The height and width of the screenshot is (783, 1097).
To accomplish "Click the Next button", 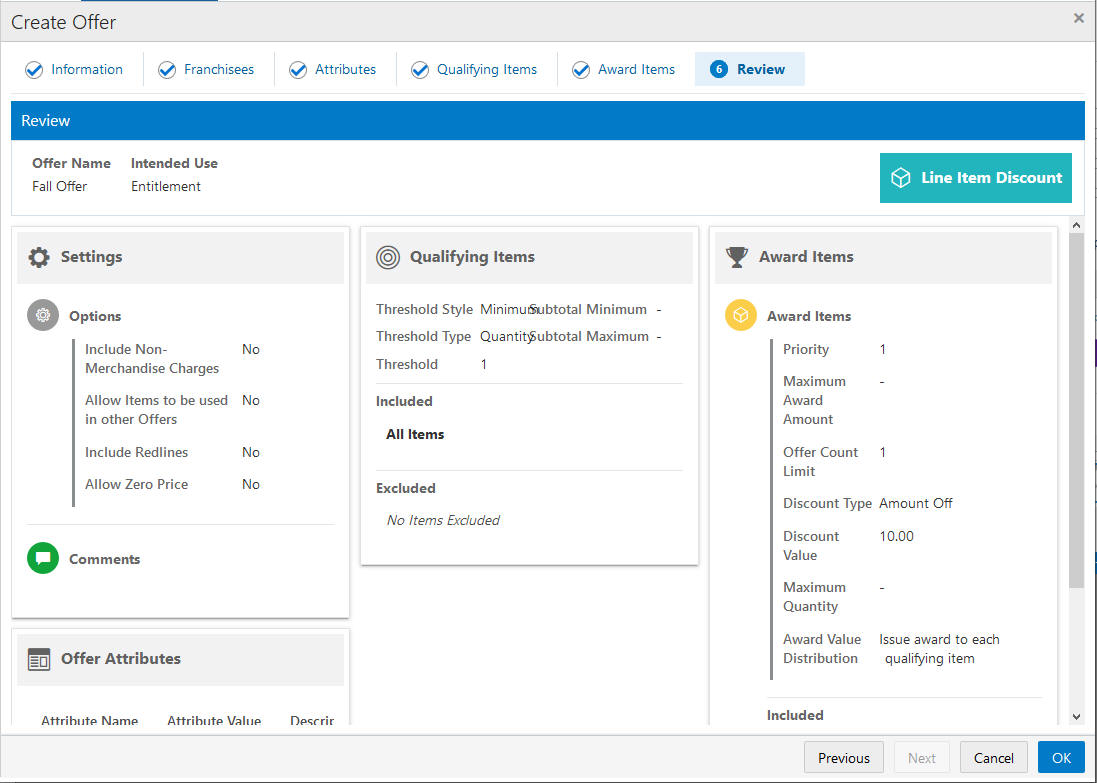I will point(921,758).
